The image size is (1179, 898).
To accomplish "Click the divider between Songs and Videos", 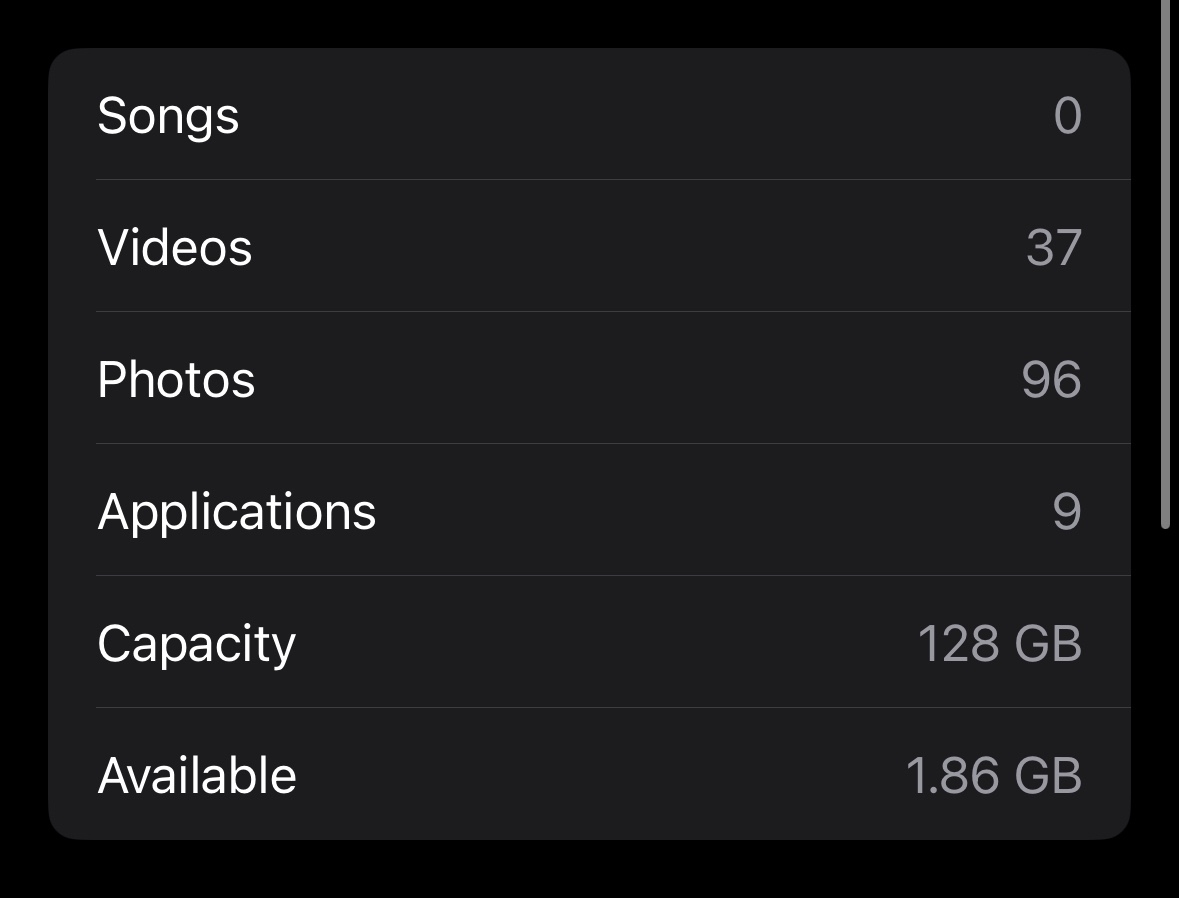I will [x=612, y=180].
